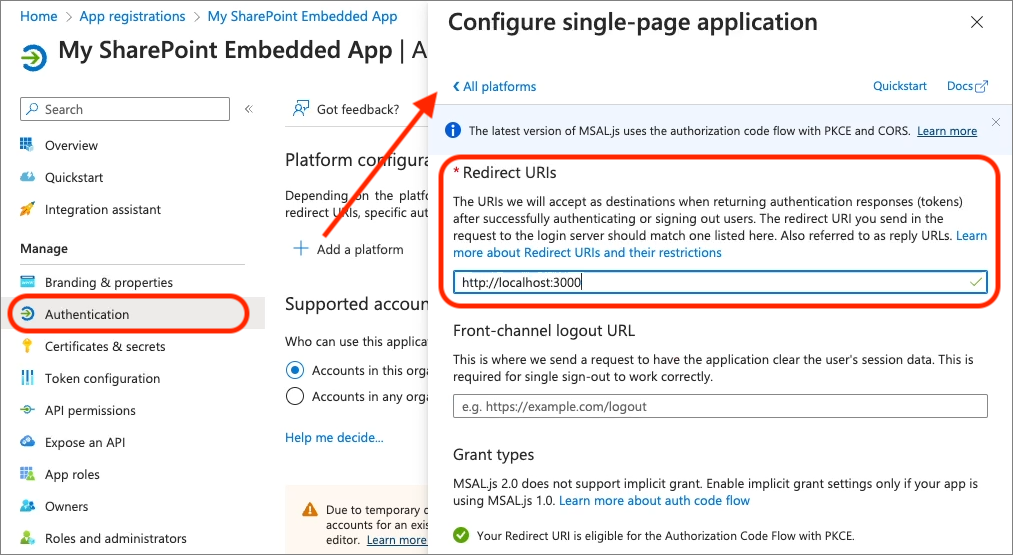Select Accounts in any organization radio button
The width and height of the screenshot is (1013, 555).
[295, 395]
